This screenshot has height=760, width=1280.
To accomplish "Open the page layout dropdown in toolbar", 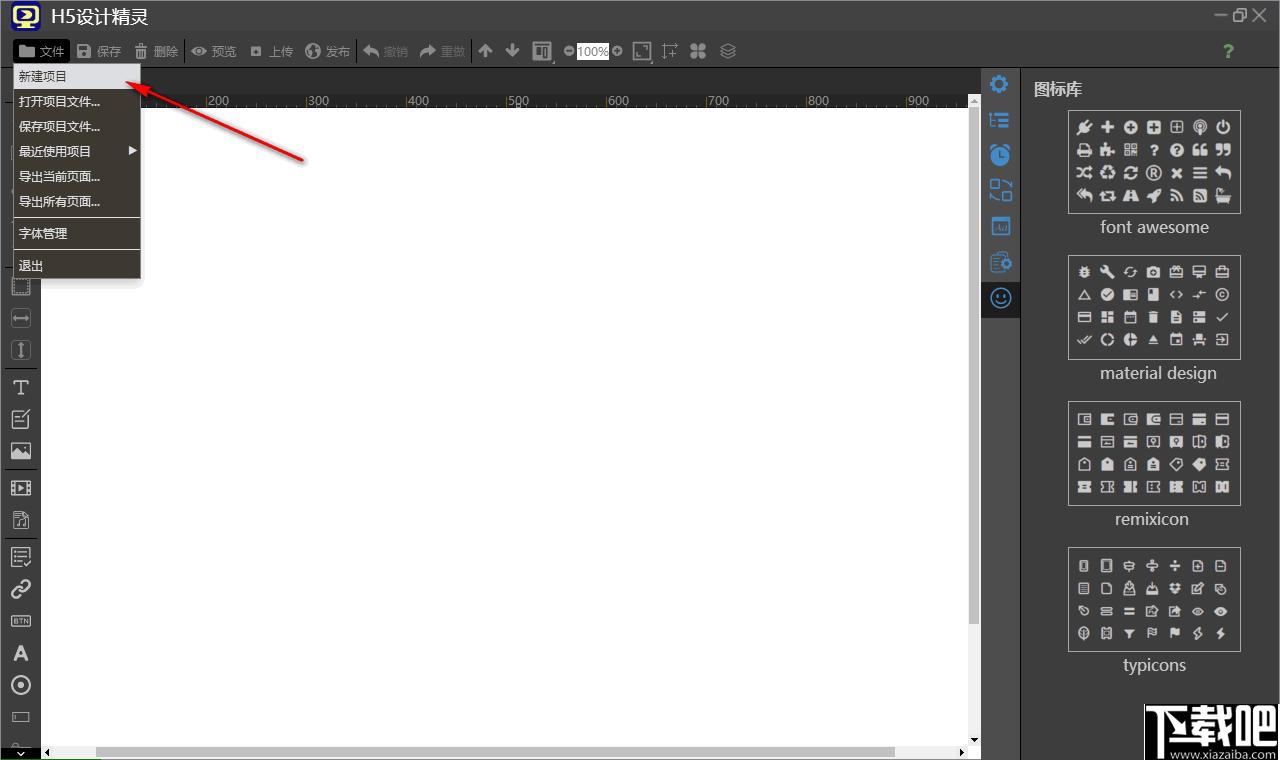I will pos(542,51).
